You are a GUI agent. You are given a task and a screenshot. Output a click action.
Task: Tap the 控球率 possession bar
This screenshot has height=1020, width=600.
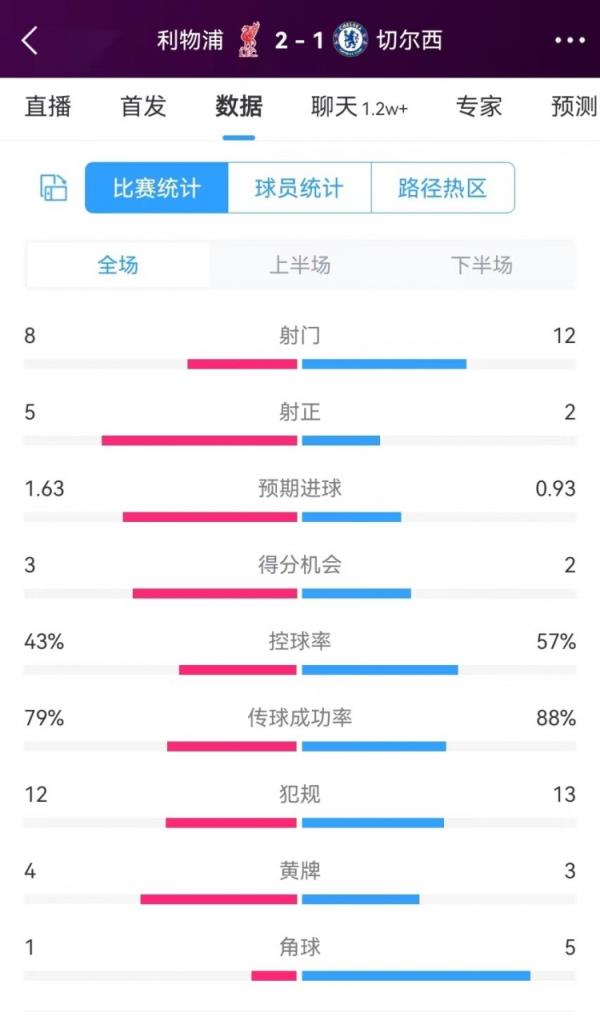300,669
